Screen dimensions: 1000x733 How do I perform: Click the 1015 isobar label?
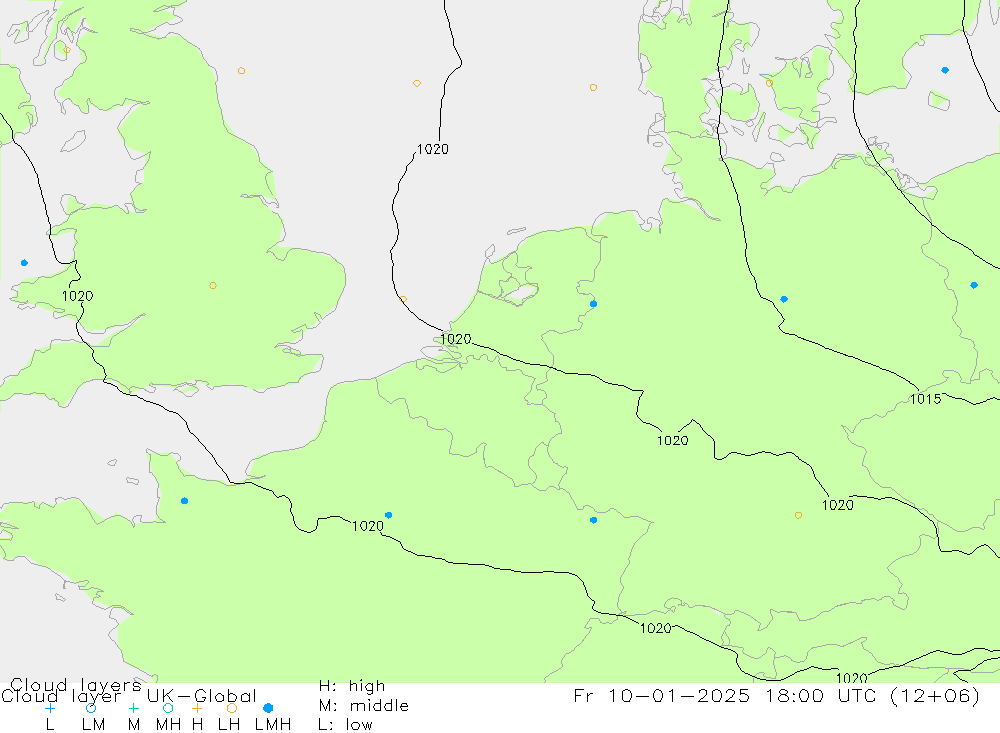pyautogui.click(x=925, y=399)
